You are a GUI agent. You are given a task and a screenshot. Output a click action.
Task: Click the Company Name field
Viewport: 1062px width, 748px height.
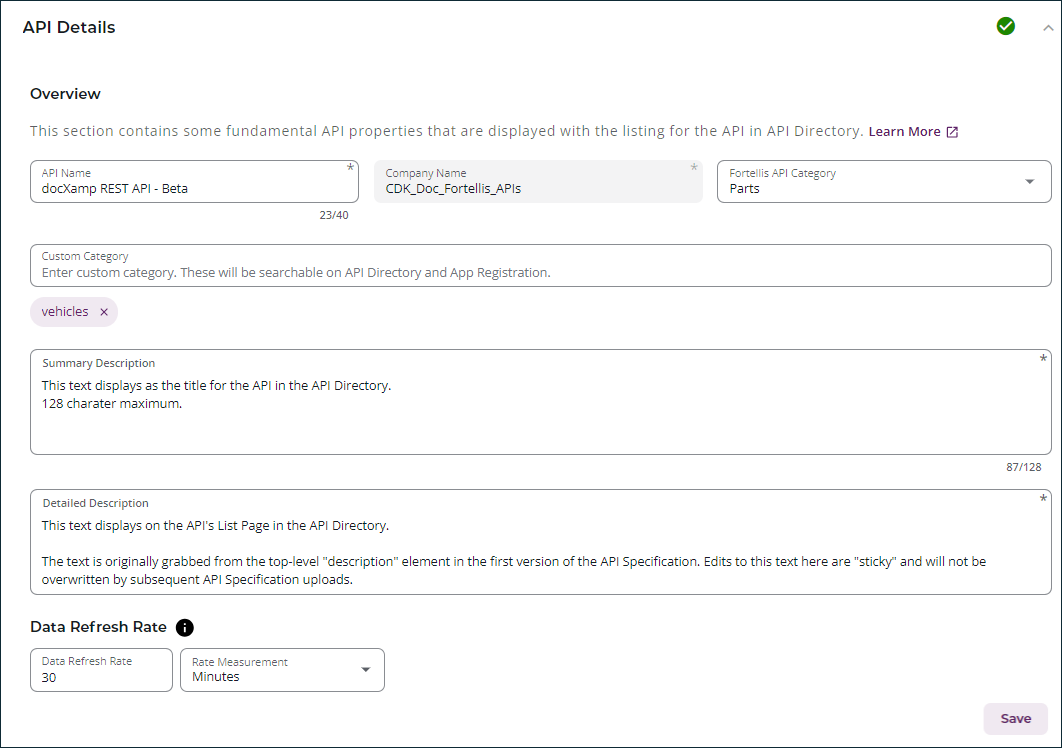point(538,182)
